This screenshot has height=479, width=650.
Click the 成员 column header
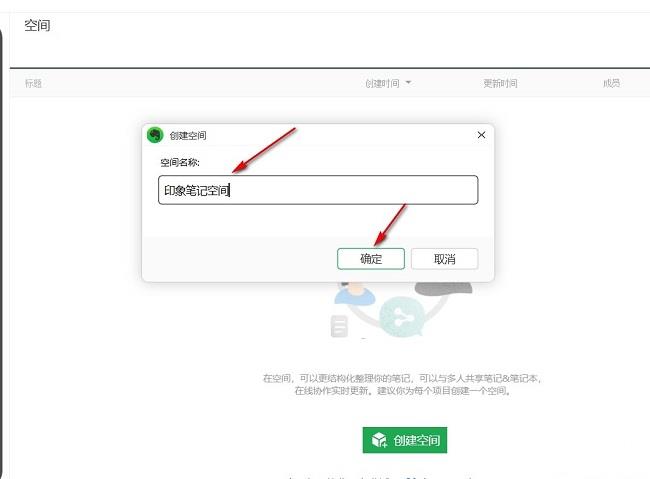(611, 83)
